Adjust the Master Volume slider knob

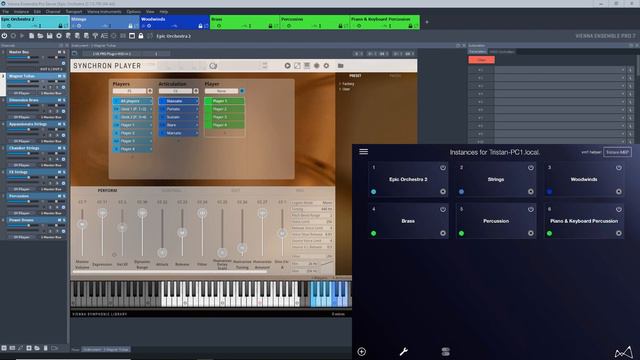(x=82, y=224)
